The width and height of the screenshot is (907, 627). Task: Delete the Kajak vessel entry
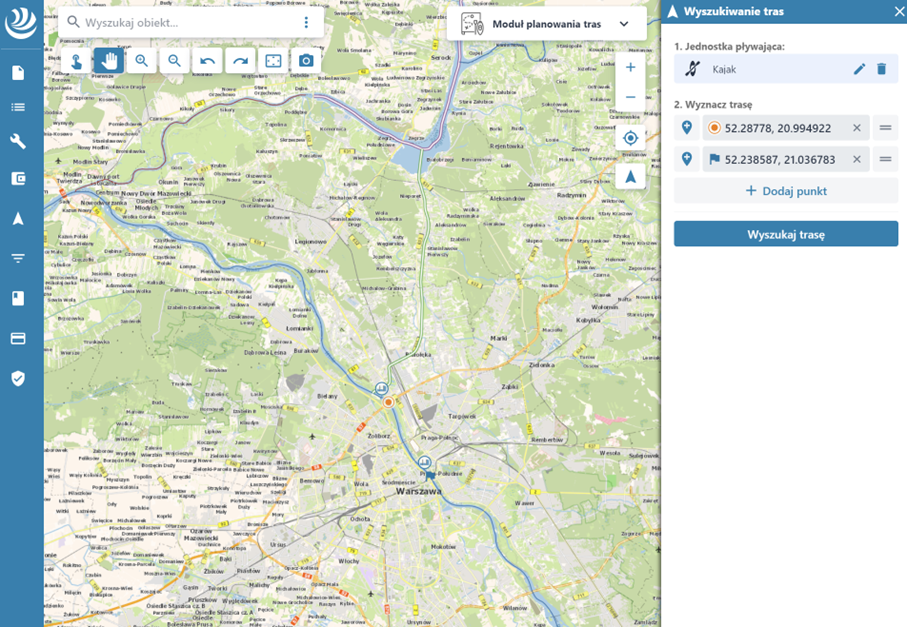pyautogui.click(x=881, y=69)
